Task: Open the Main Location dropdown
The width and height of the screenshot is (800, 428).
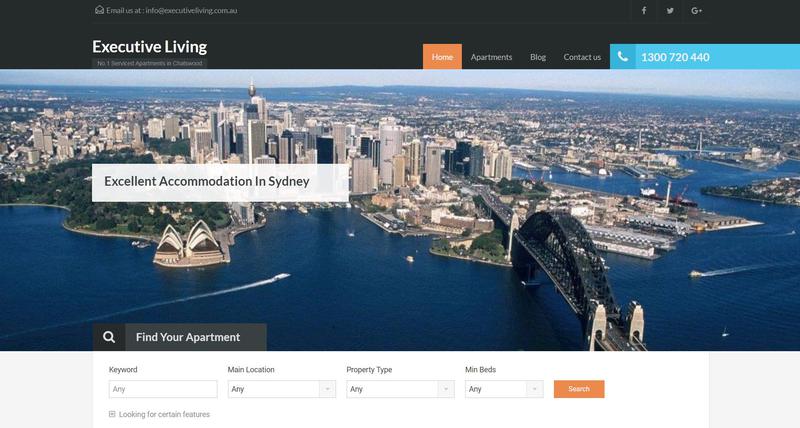Action: [x=282, y=389]
